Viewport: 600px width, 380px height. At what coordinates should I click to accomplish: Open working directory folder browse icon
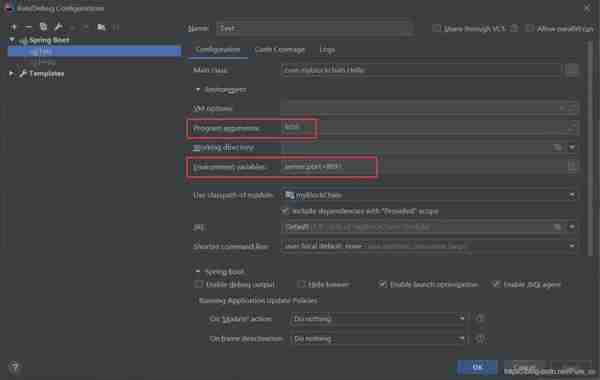558,147
